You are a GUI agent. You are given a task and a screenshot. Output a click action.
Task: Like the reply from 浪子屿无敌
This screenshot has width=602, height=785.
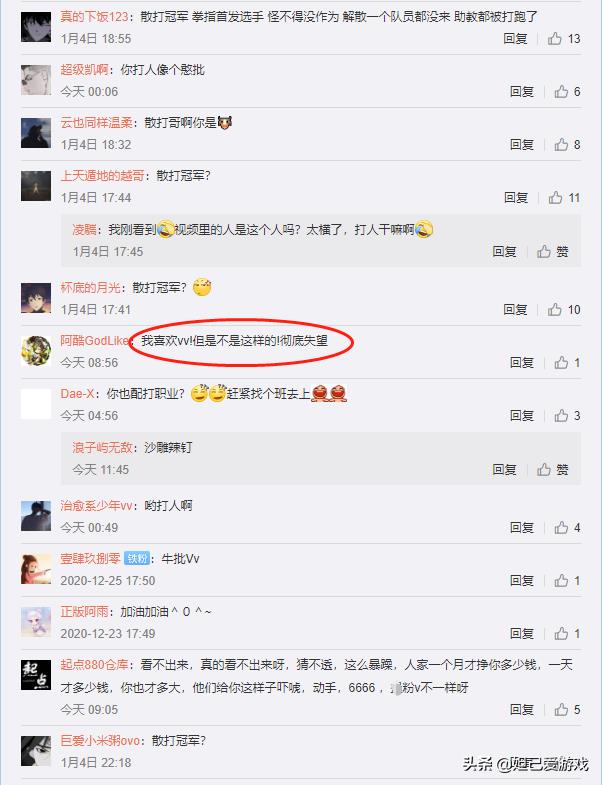[x=553, y=469]
